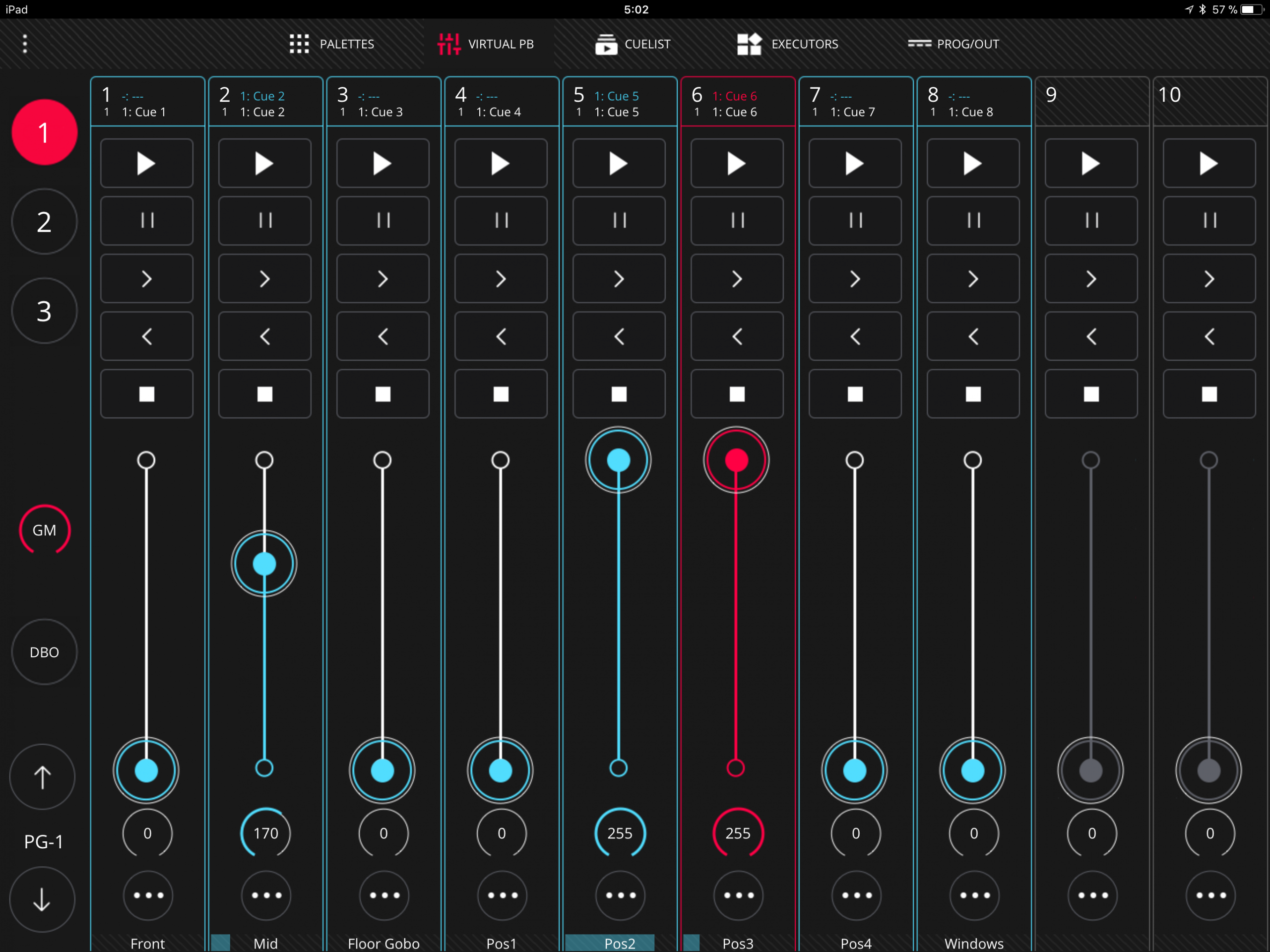Image resolution: width=1270 pixels, height=952 pixels.
Task: Pause playback 2 Mid
Action: pyautogui.click(x=265, y=220)
